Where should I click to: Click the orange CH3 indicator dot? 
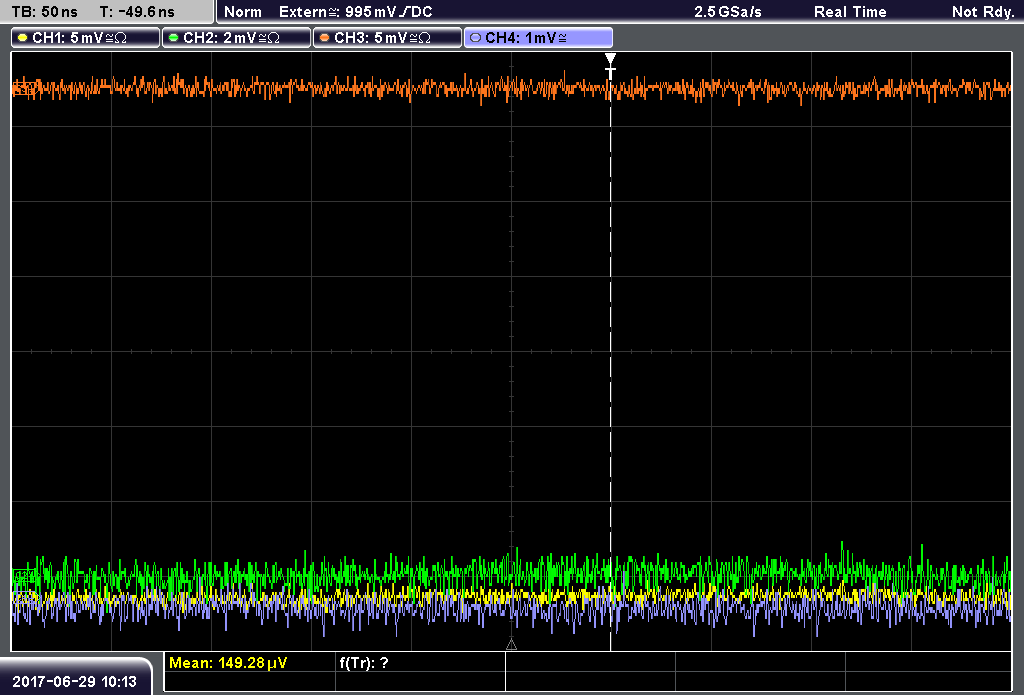(x=324, y=38)
